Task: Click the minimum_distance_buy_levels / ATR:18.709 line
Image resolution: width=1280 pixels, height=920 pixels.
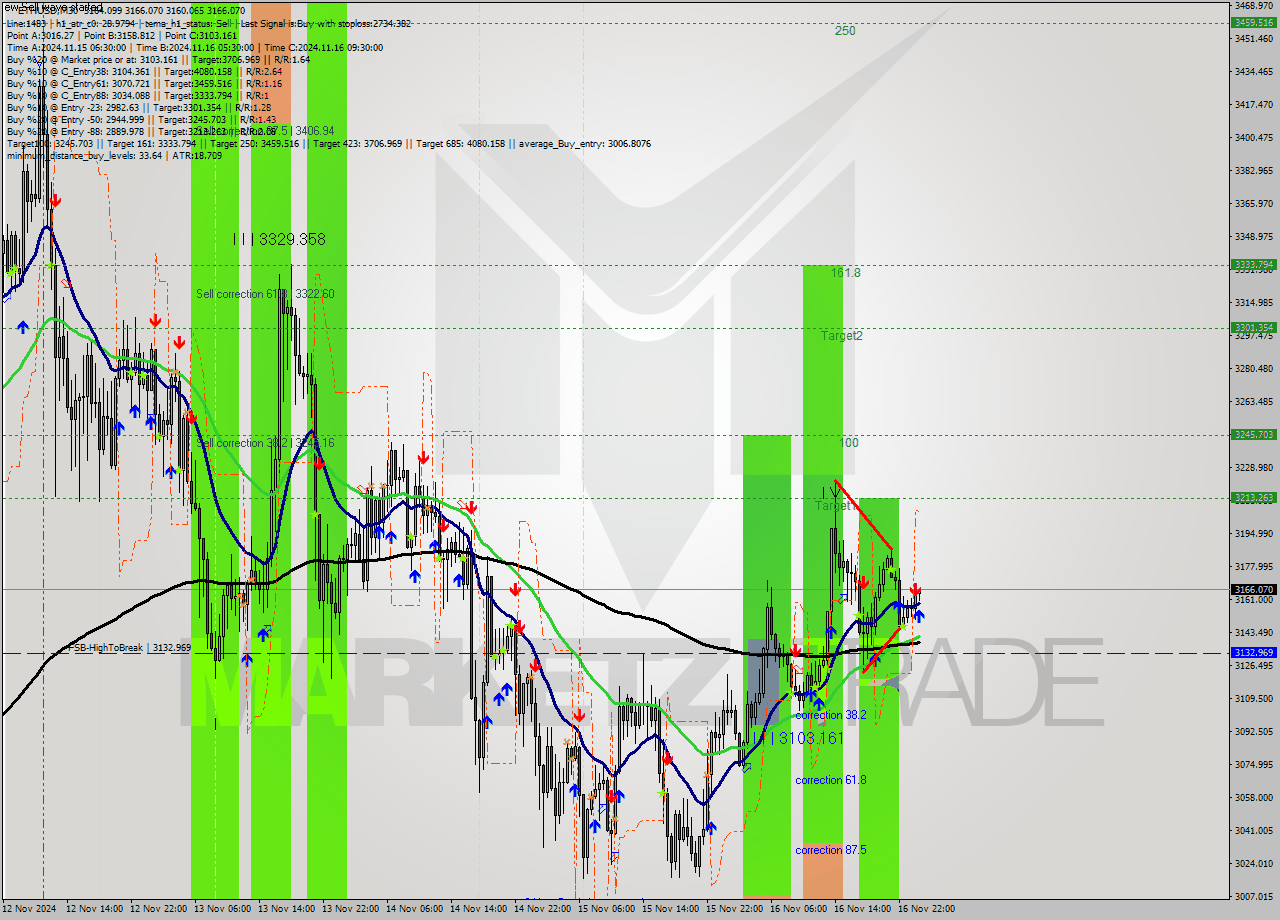Action: (x=114, y=155)
